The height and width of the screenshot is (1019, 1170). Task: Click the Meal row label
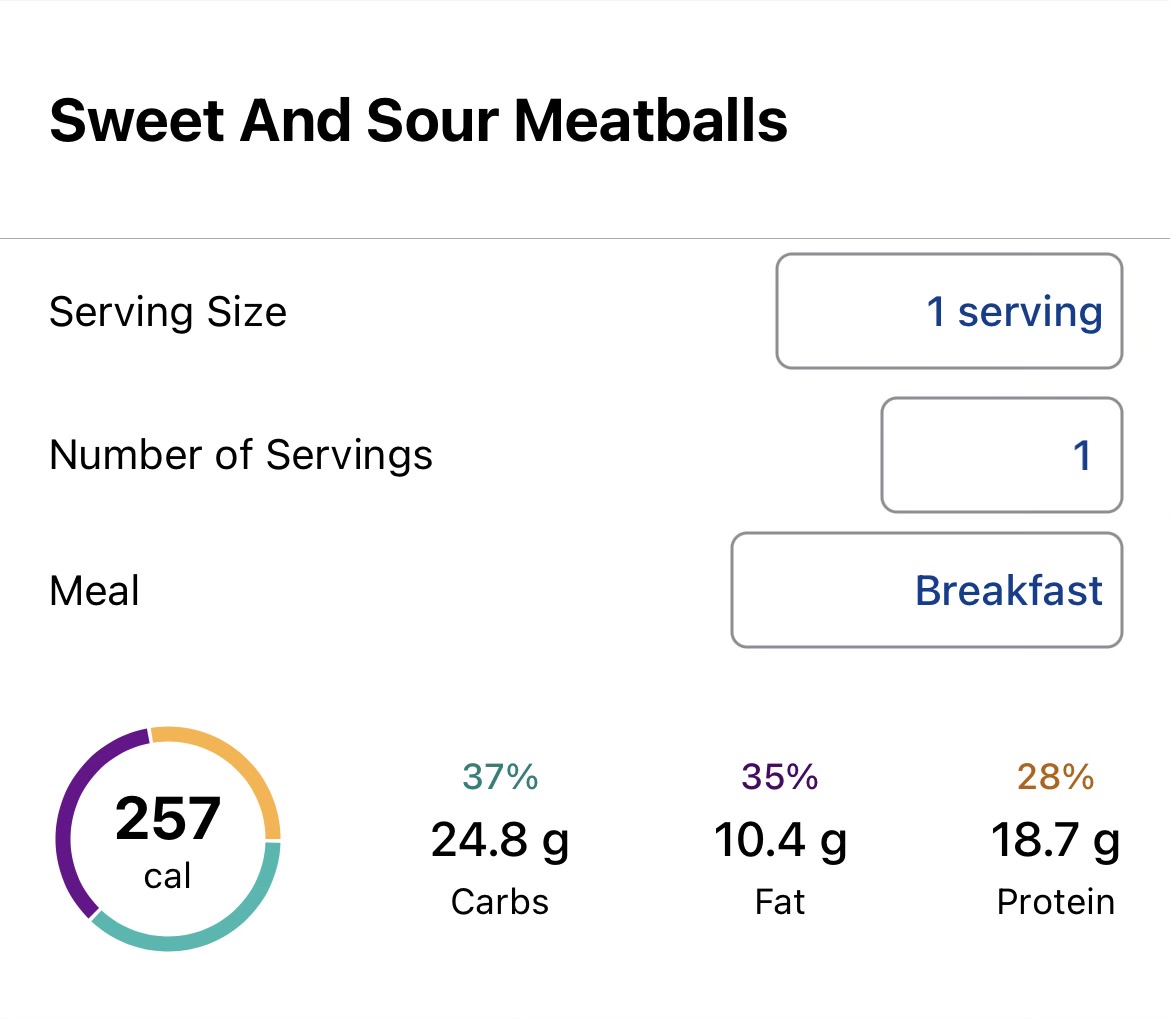pyautogui.click(x=95, y=590)
